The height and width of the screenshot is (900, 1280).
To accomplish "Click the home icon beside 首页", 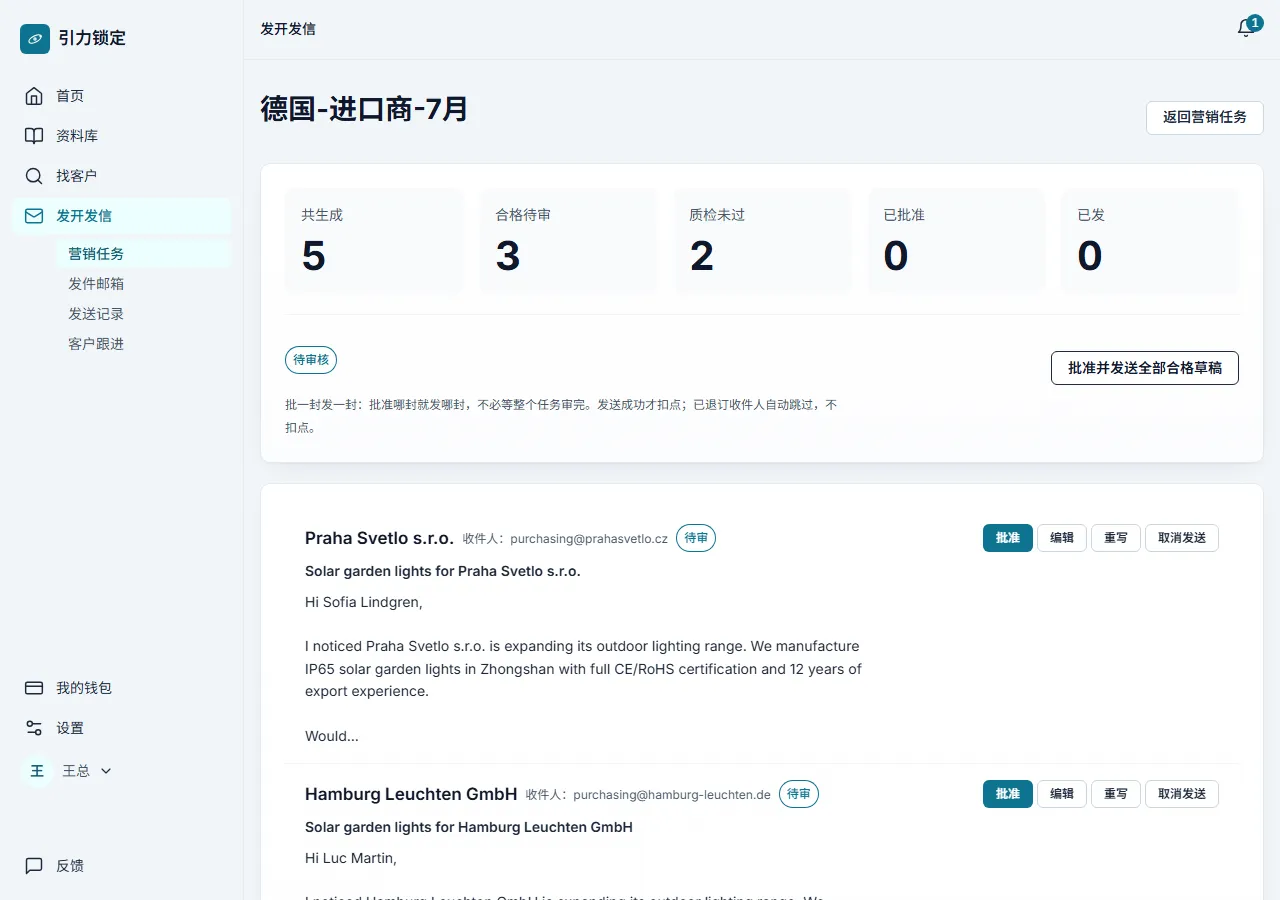I will click(x=34, y=96).
